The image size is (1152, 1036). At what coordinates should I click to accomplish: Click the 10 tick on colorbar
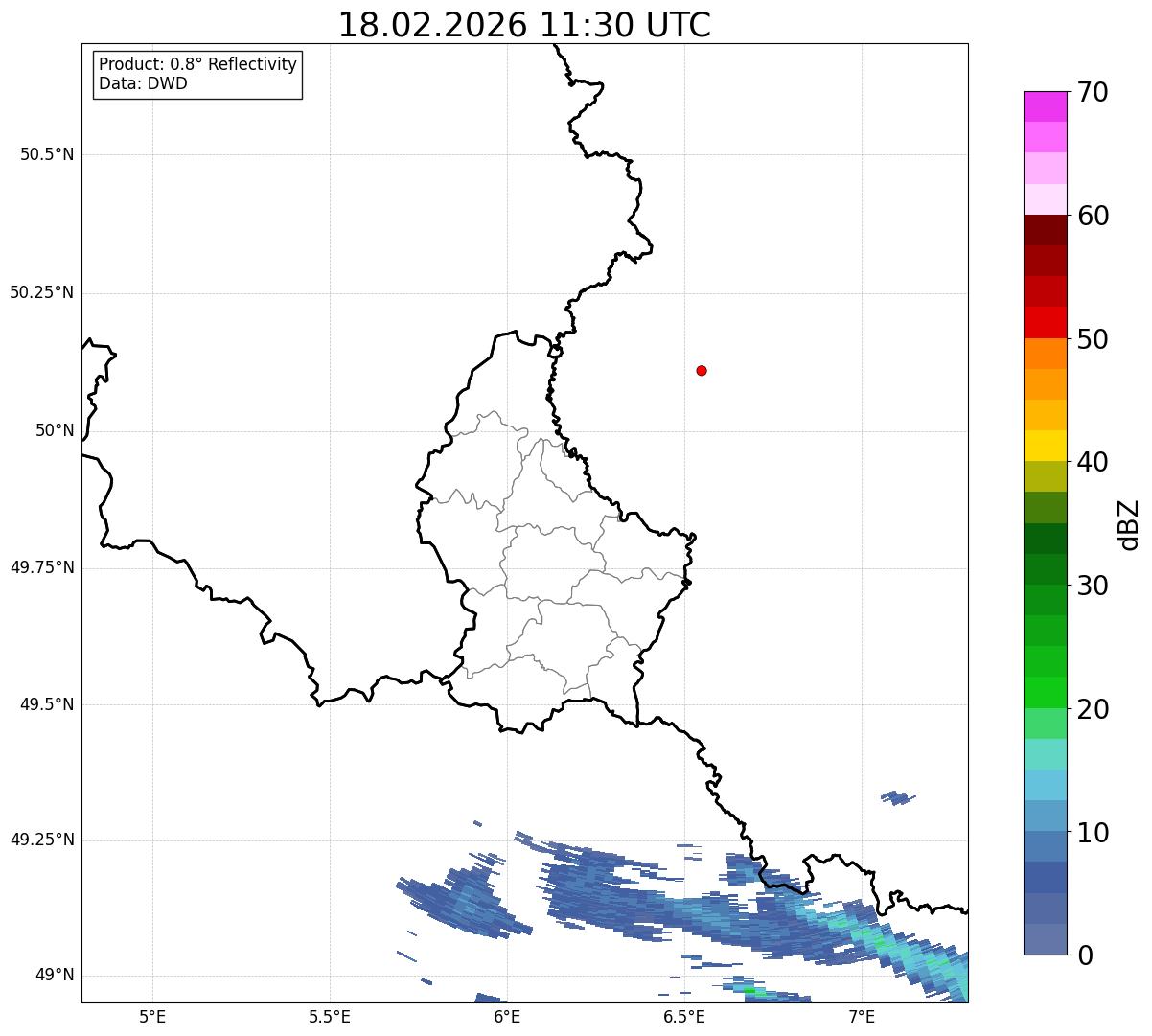tap(1094, 833)
